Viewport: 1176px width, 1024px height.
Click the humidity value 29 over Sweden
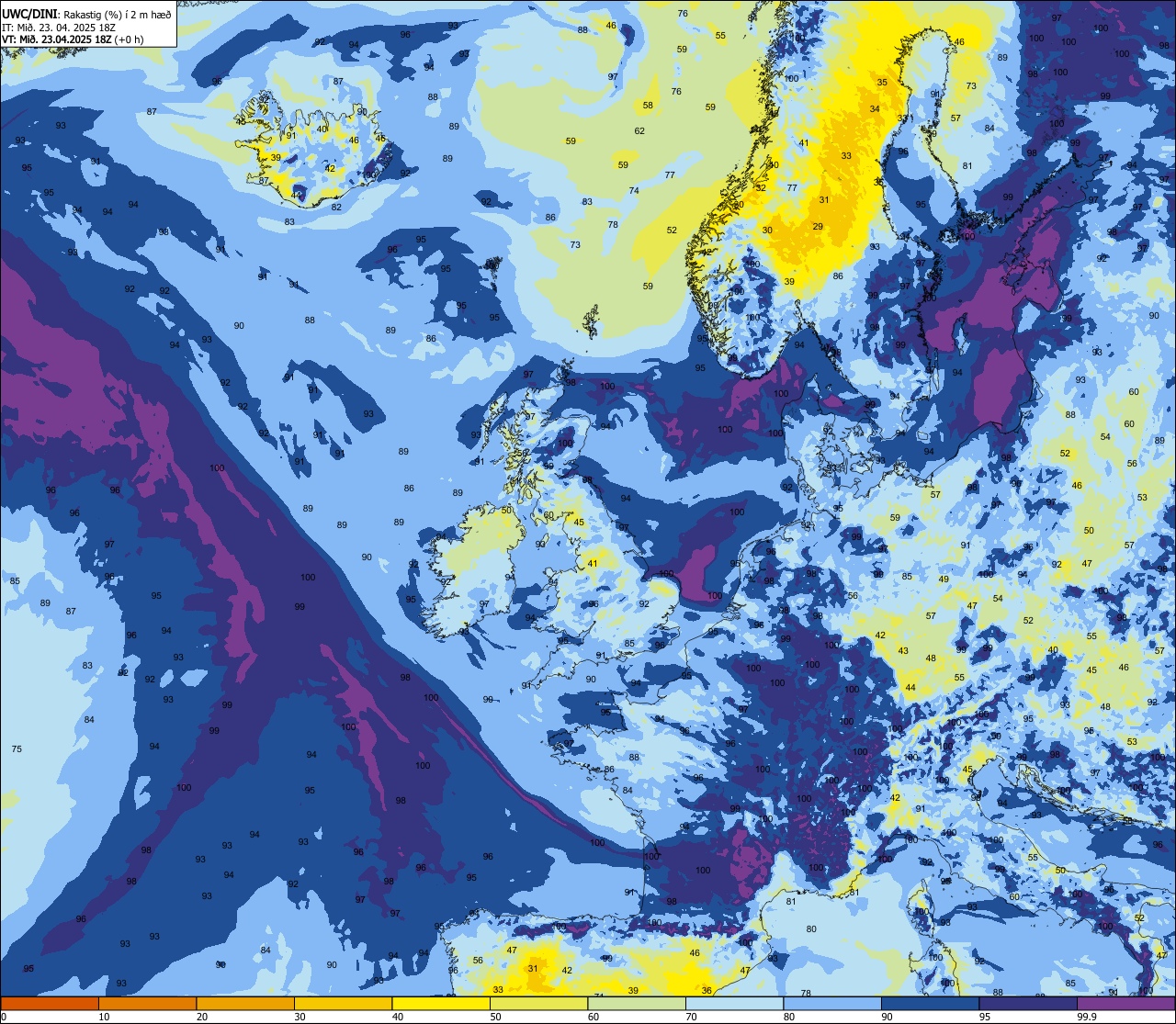(818, 226)
